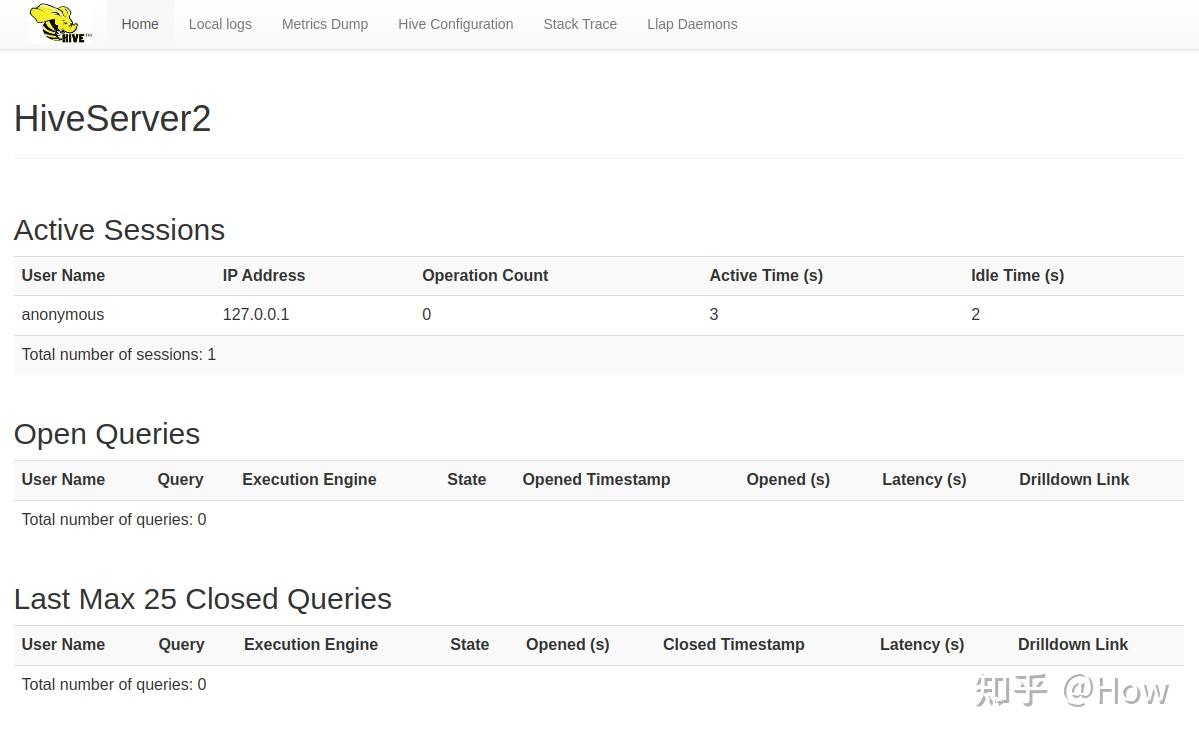
Task: Click Total number of sessions row
Action: [x=119, y=355]
